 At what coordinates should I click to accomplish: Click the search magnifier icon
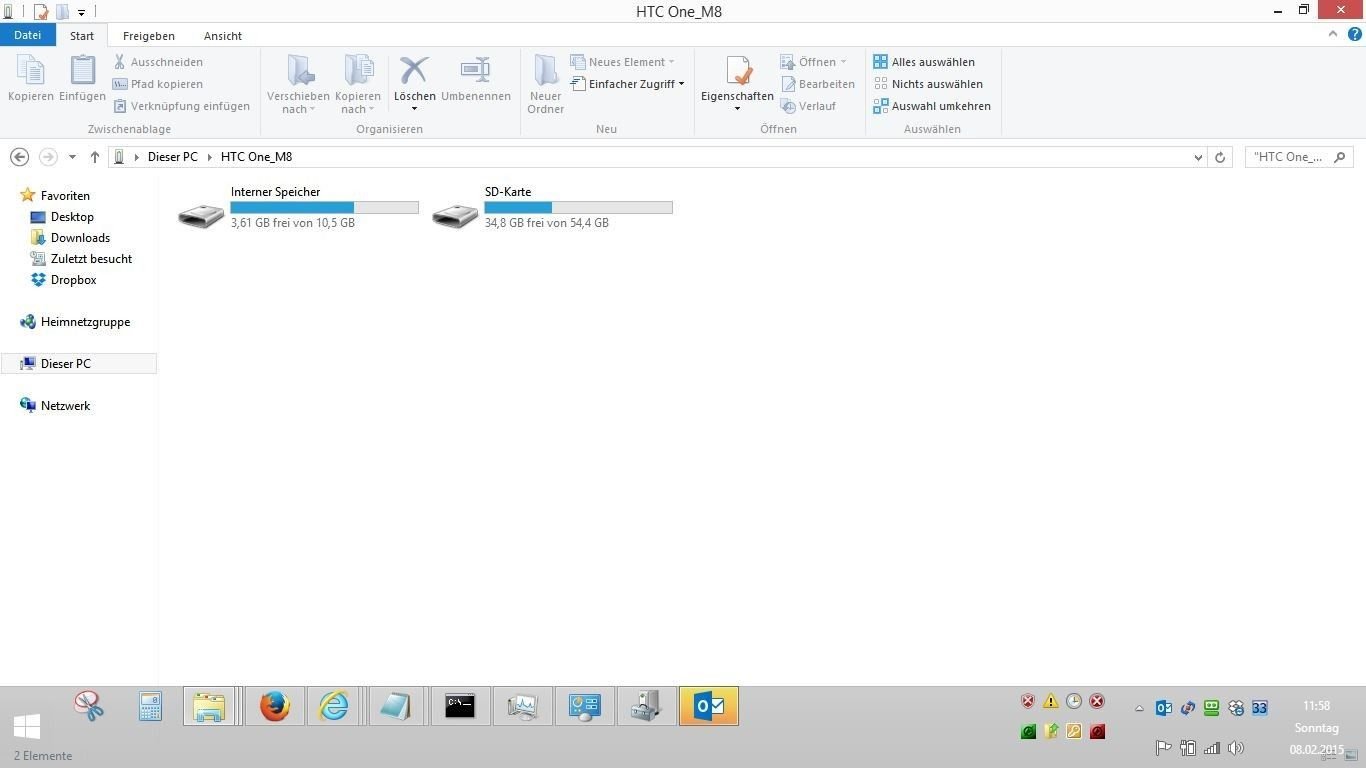1341,157
